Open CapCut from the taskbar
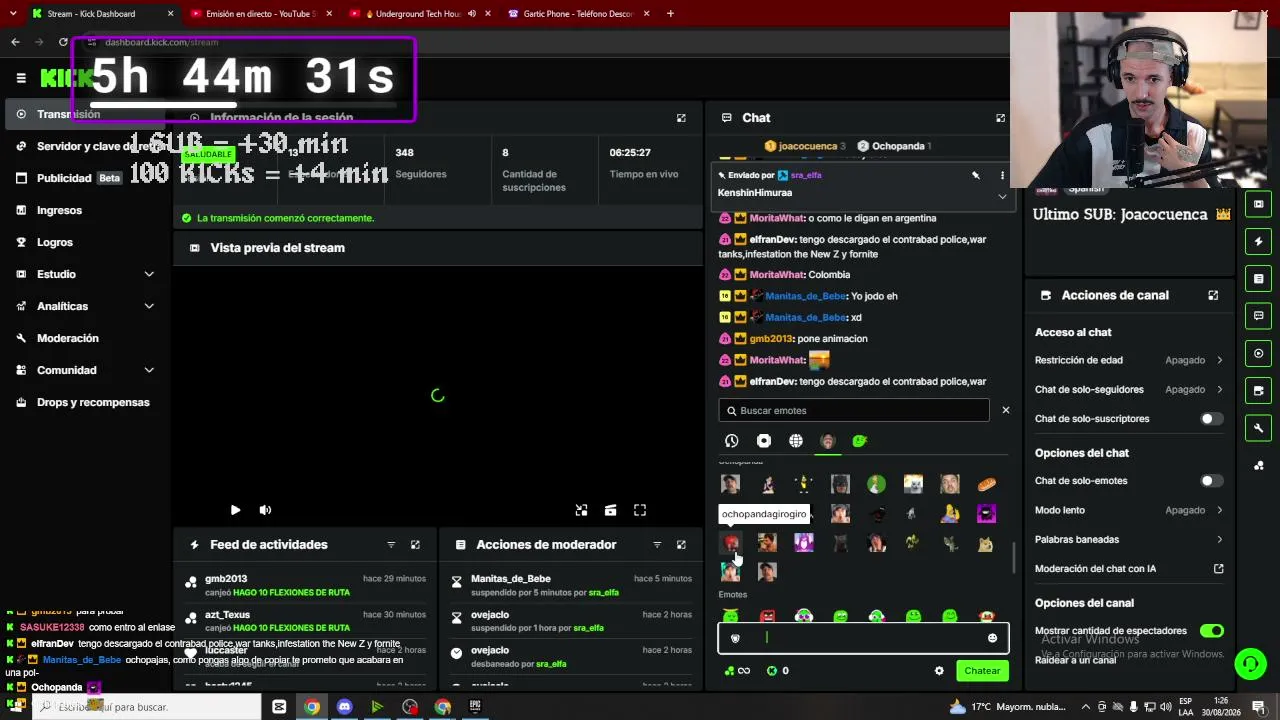Image resolution: width=1280 pixels, height=720 pixels. (x=279, y=707)
